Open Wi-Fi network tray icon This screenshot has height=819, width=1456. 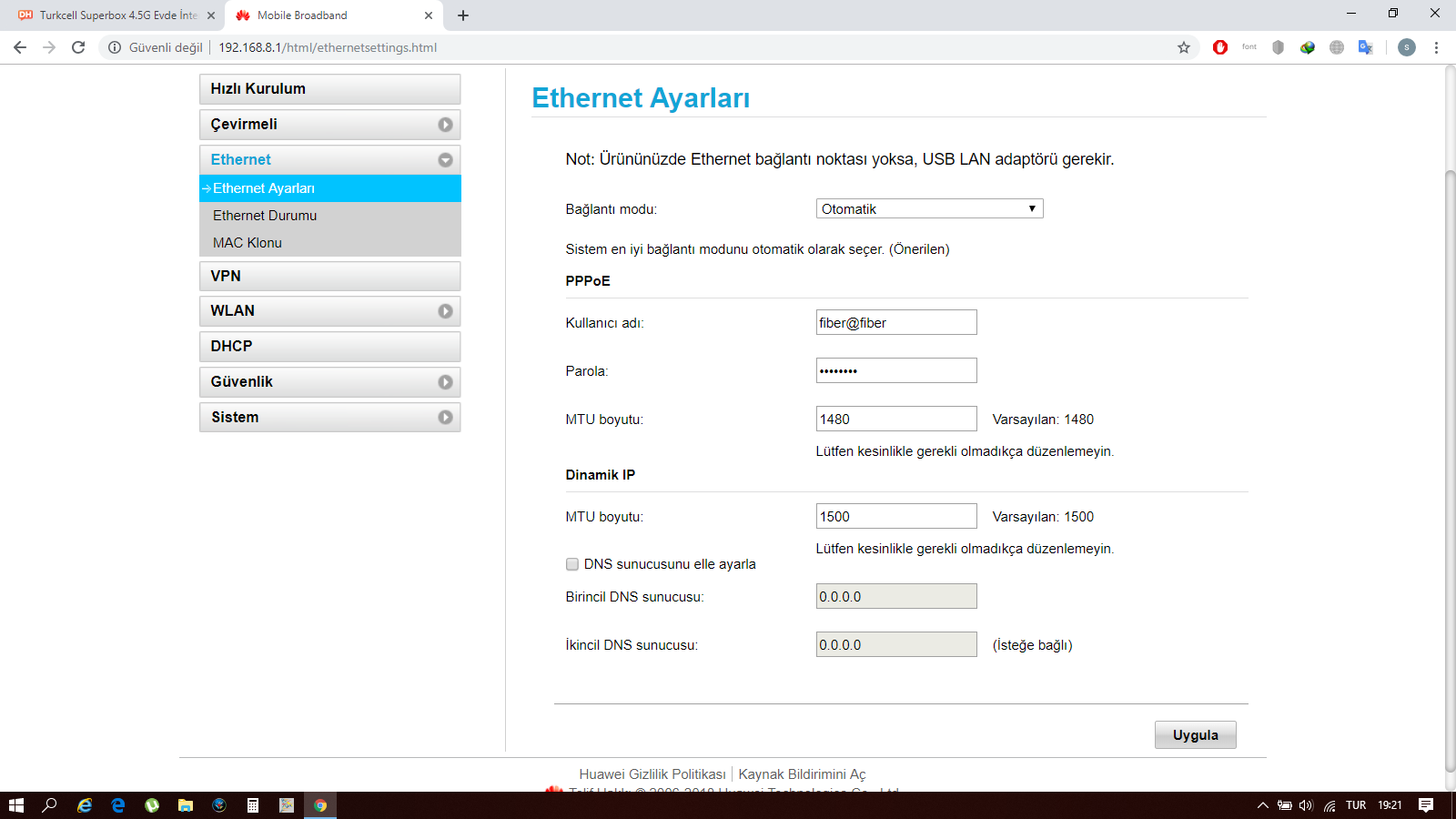(x=1330, y=805)
